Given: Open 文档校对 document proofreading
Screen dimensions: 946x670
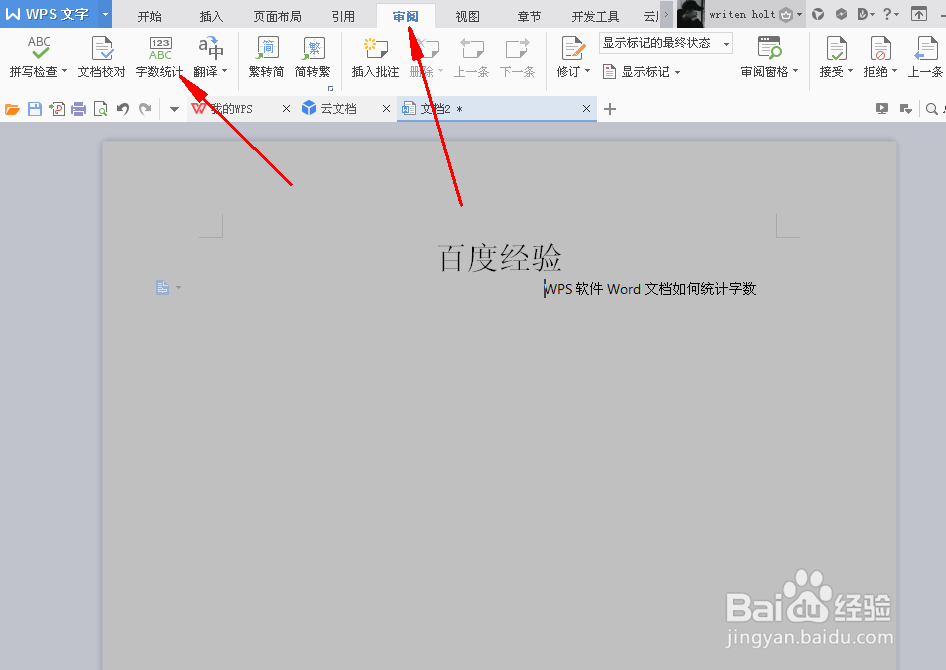Looking at the screenshot, I should 101,57.
